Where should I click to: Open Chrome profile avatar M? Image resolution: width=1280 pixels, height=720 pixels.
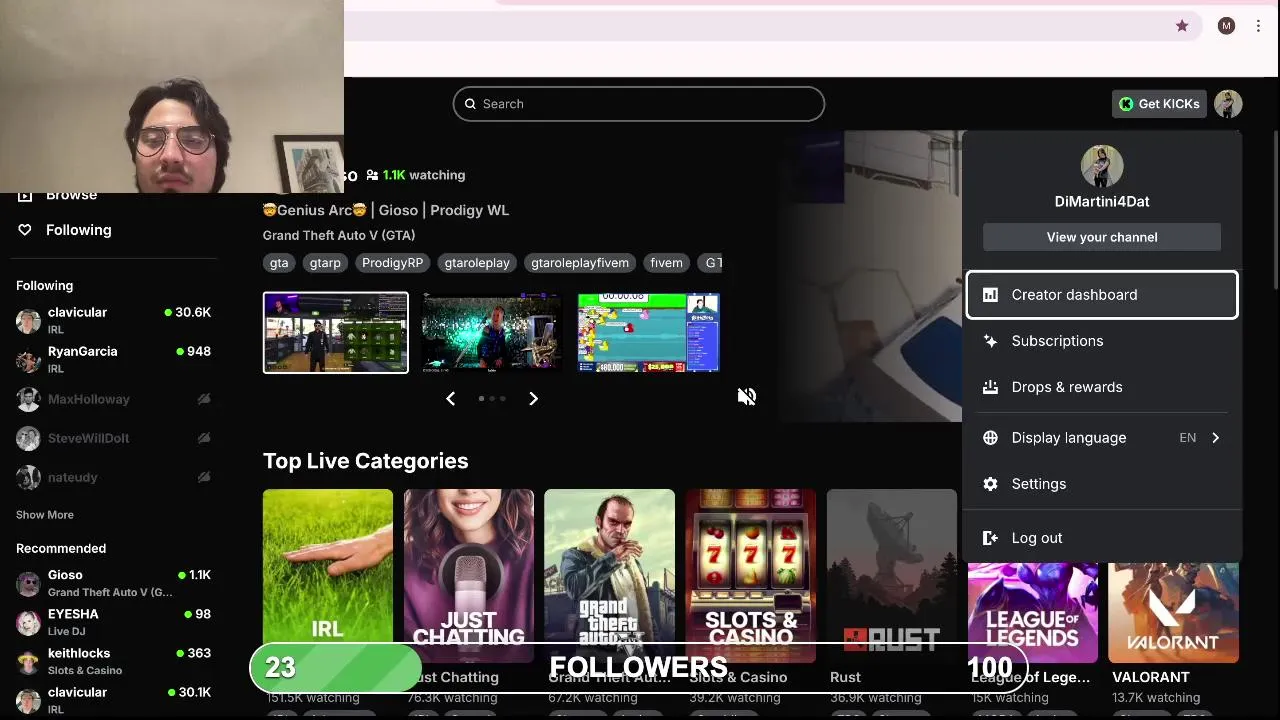[1226, 26]
